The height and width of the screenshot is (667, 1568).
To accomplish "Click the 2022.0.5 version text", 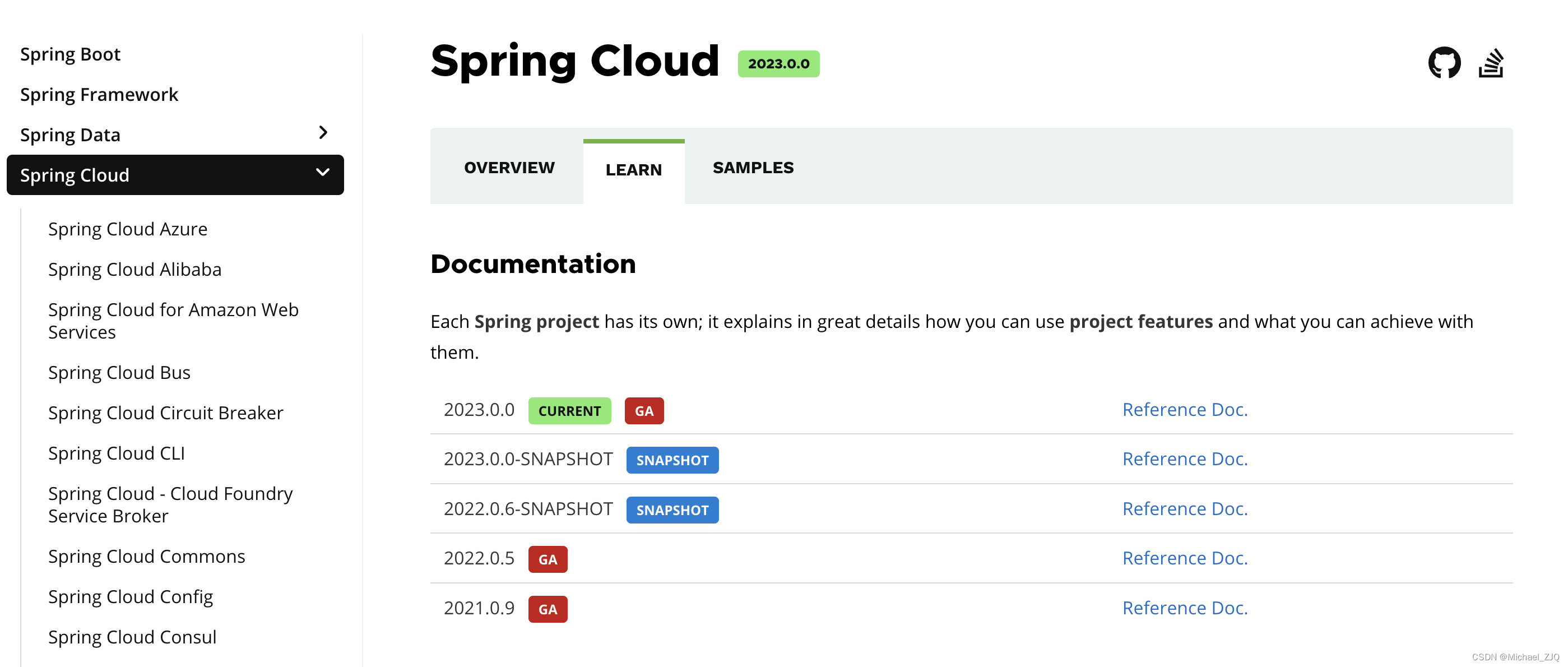I will pyautogui.click(x=479, y=558).
